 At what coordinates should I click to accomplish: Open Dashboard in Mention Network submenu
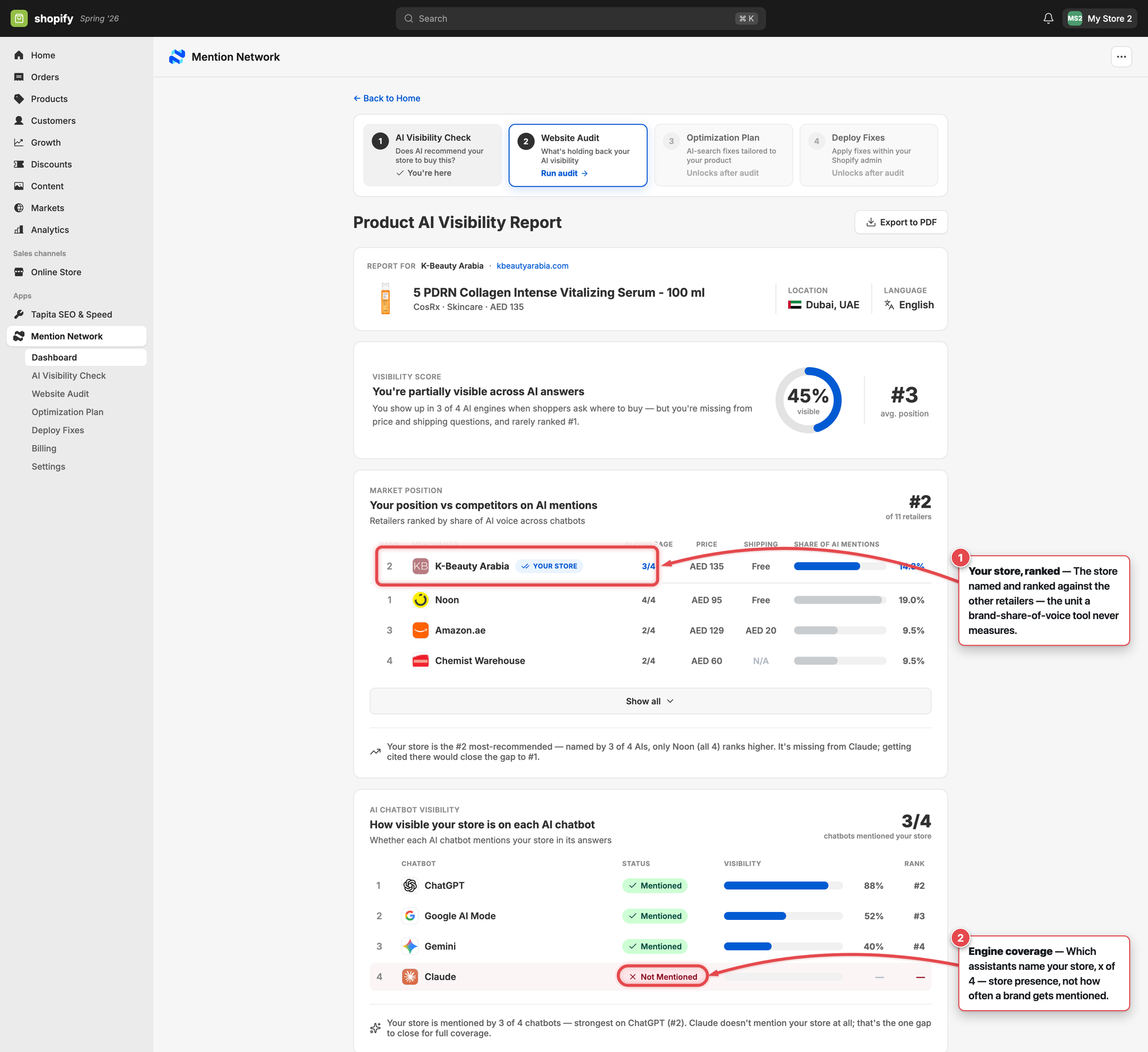point(86,357)
